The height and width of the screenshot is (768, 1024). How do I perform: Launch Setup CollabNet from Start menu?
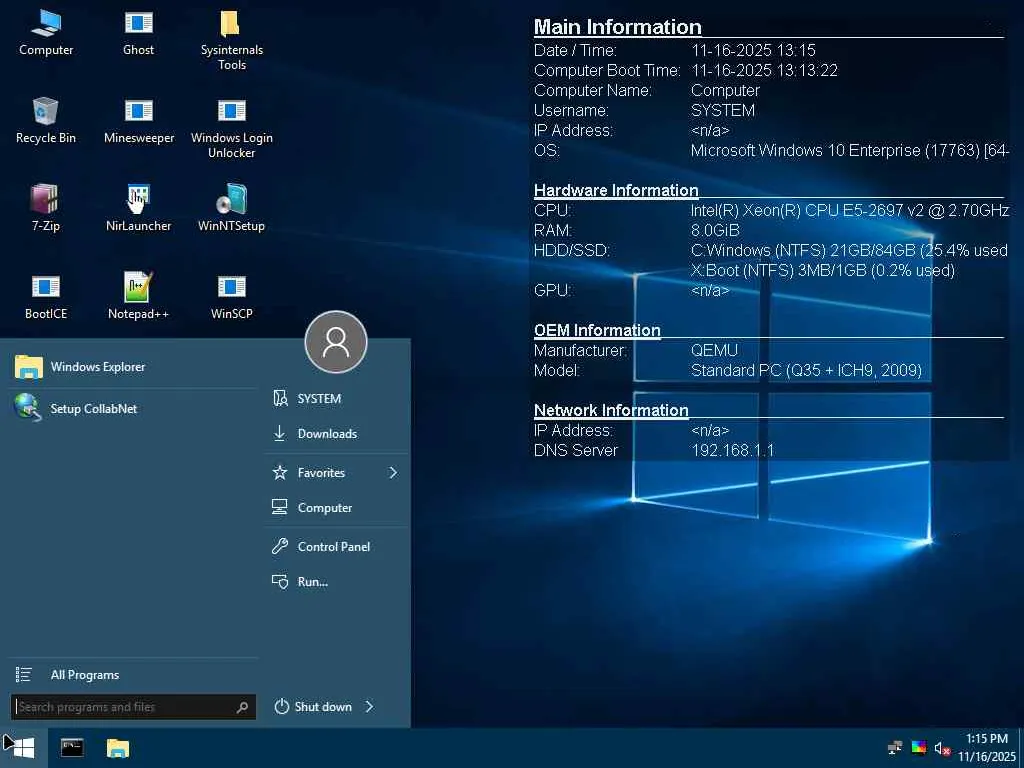133,409
